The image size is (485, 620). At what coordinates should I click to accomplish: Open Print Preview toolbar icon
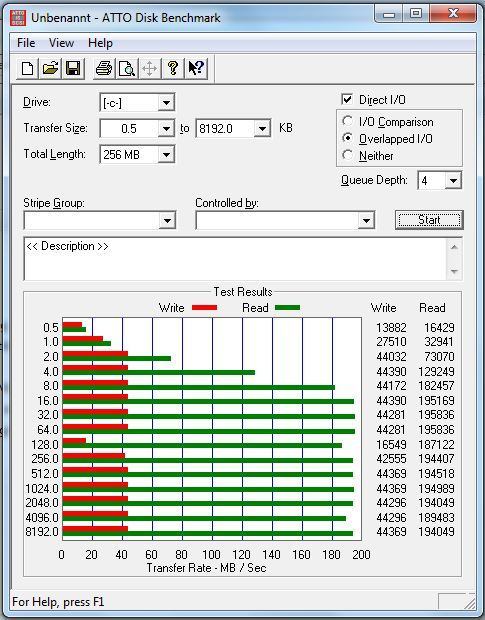[x=127, y=68]
